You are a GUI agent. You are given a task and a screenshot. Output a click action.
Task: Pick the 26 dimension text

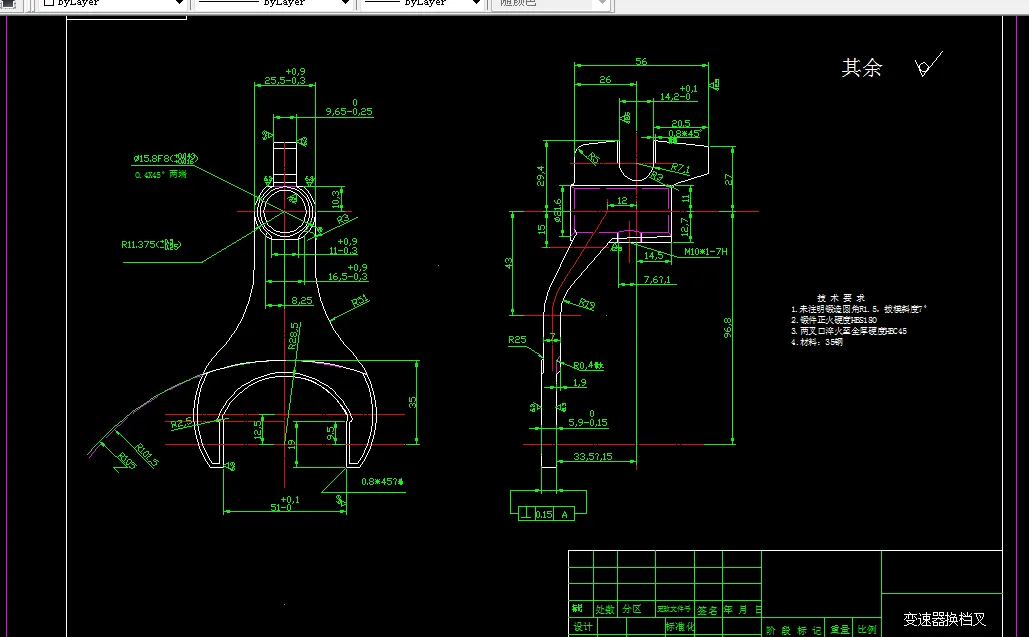point(605,79)
